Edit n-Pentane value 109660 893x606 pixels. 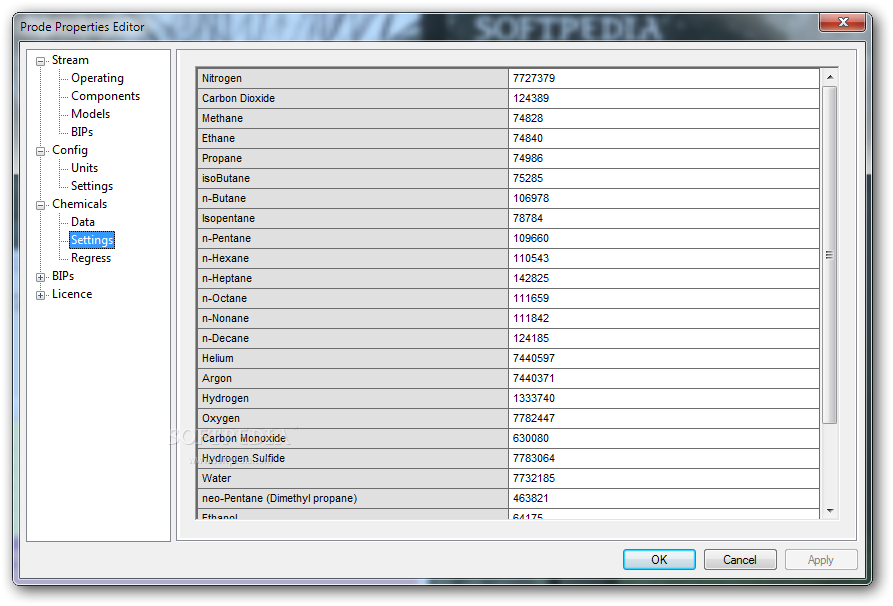click(x=663, y=238)
